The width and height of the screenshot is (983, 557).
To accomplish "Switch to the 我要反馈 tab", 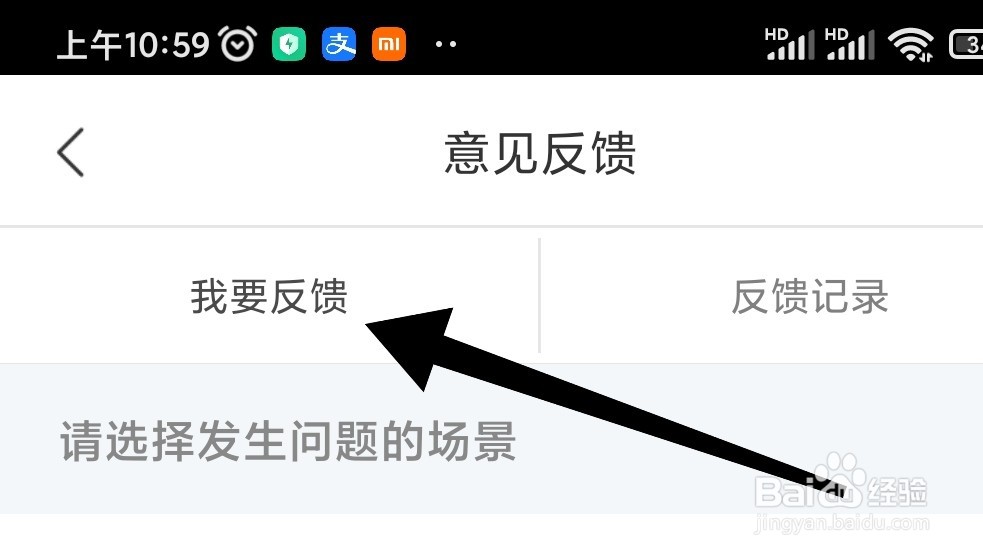I will pos(269,296).
